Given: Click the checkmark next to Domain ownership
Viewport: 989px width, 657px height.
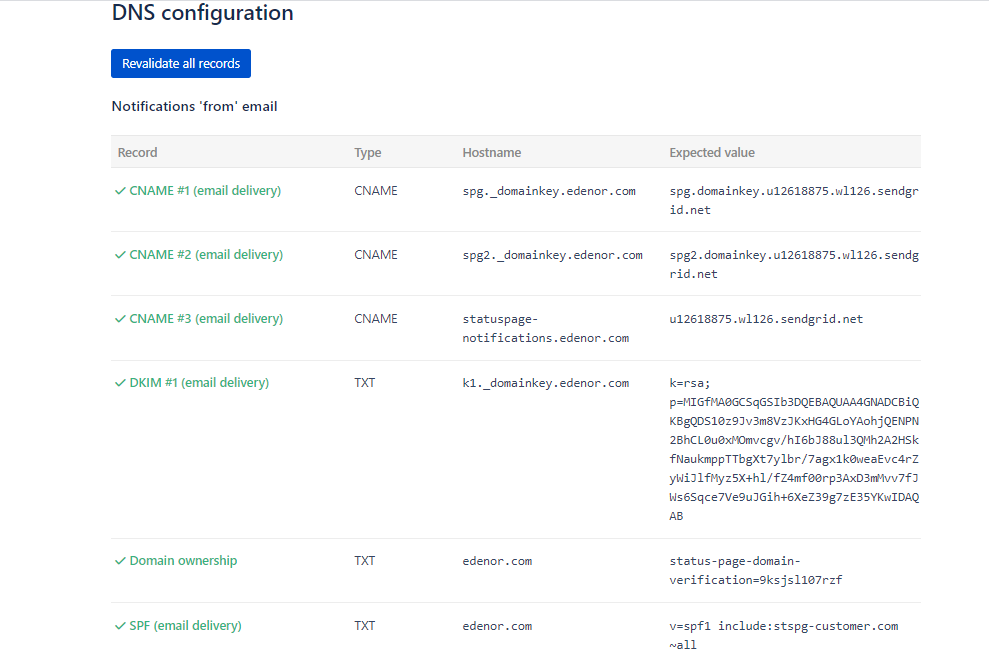Looking at the screenshot, I should 120,560.
